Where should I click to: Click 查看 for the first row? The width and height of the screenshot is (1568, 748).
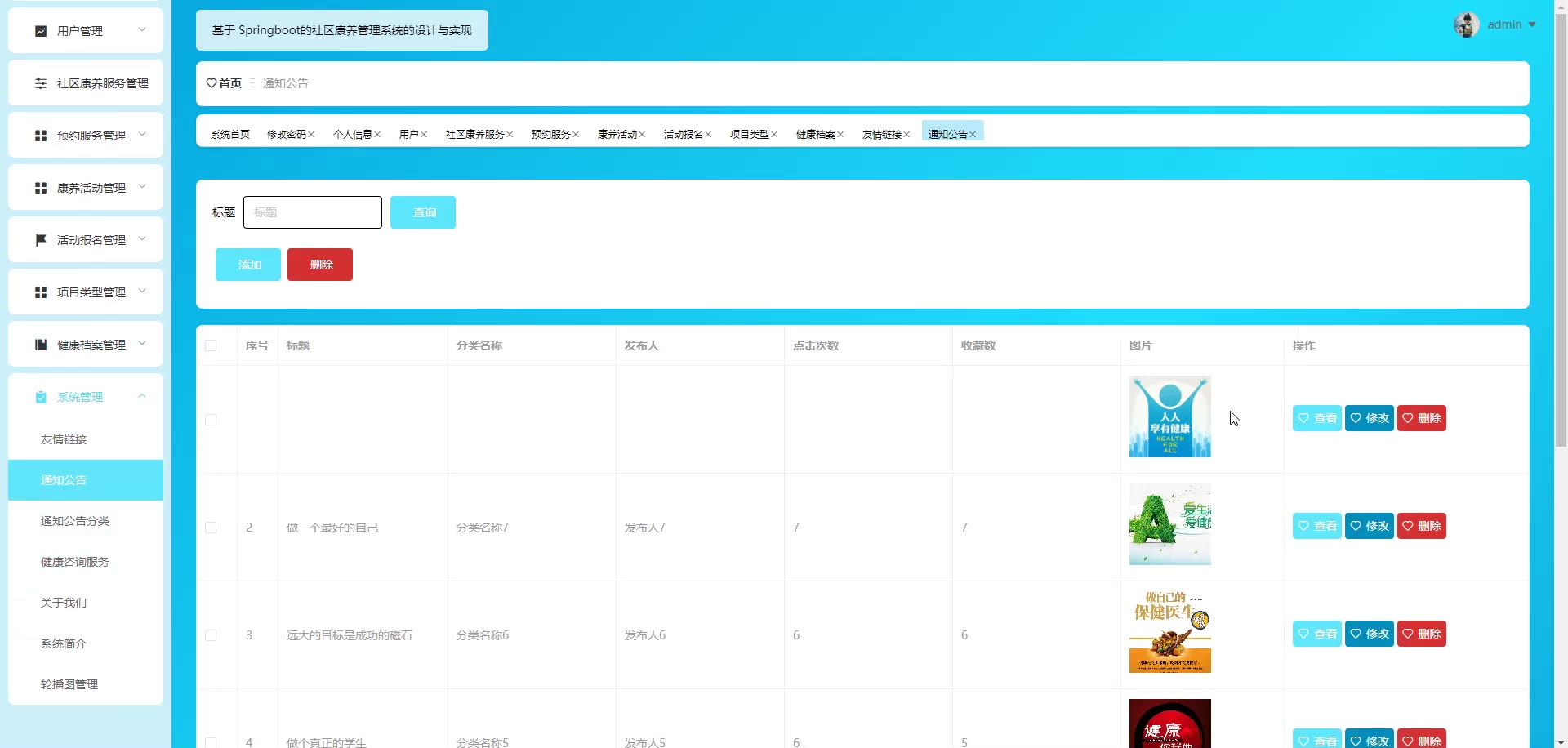tap(1317, 418)
